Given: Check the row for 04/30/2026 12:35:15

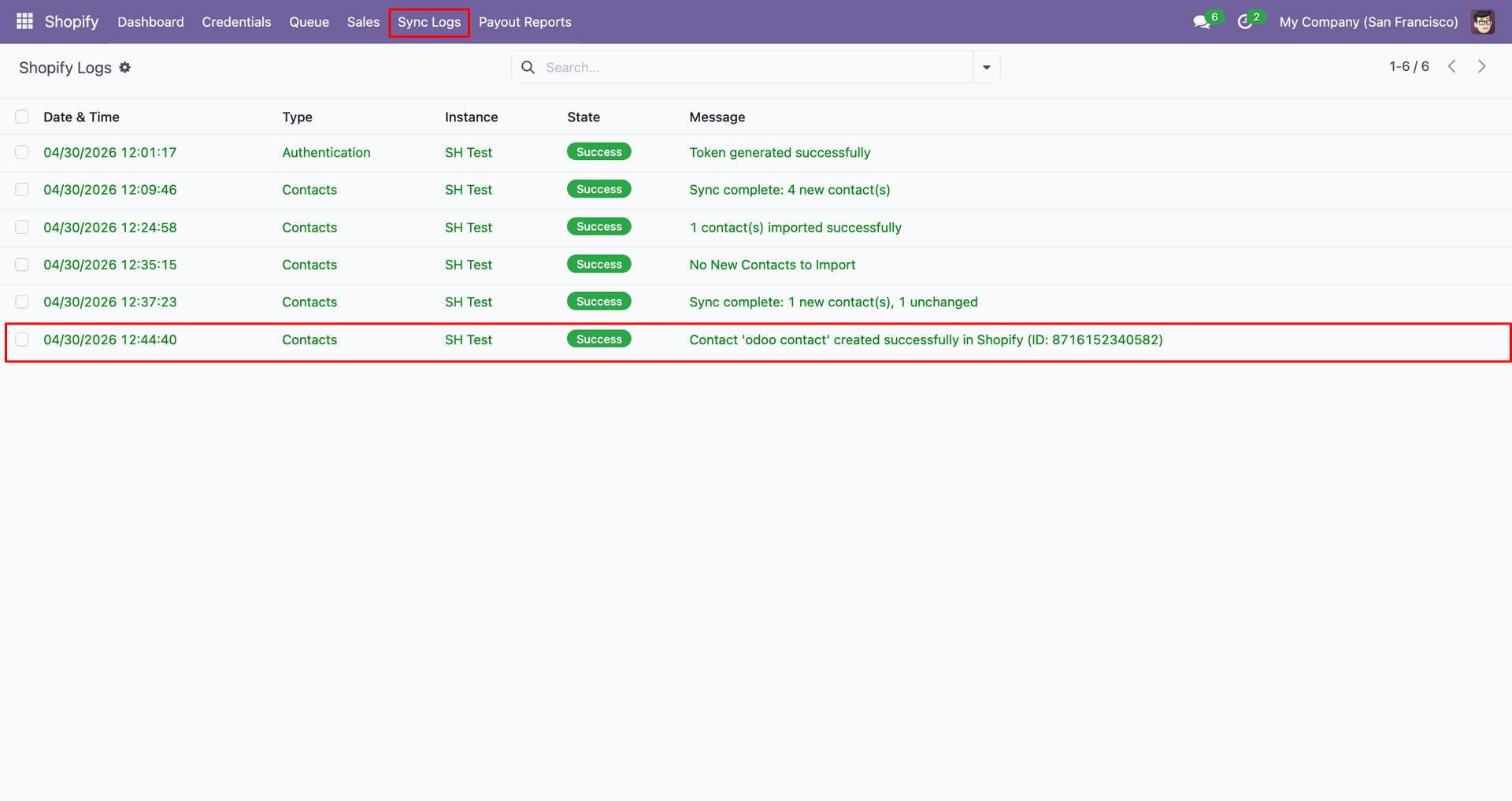Looking at the screenshot, I should (x=22, y=265).
